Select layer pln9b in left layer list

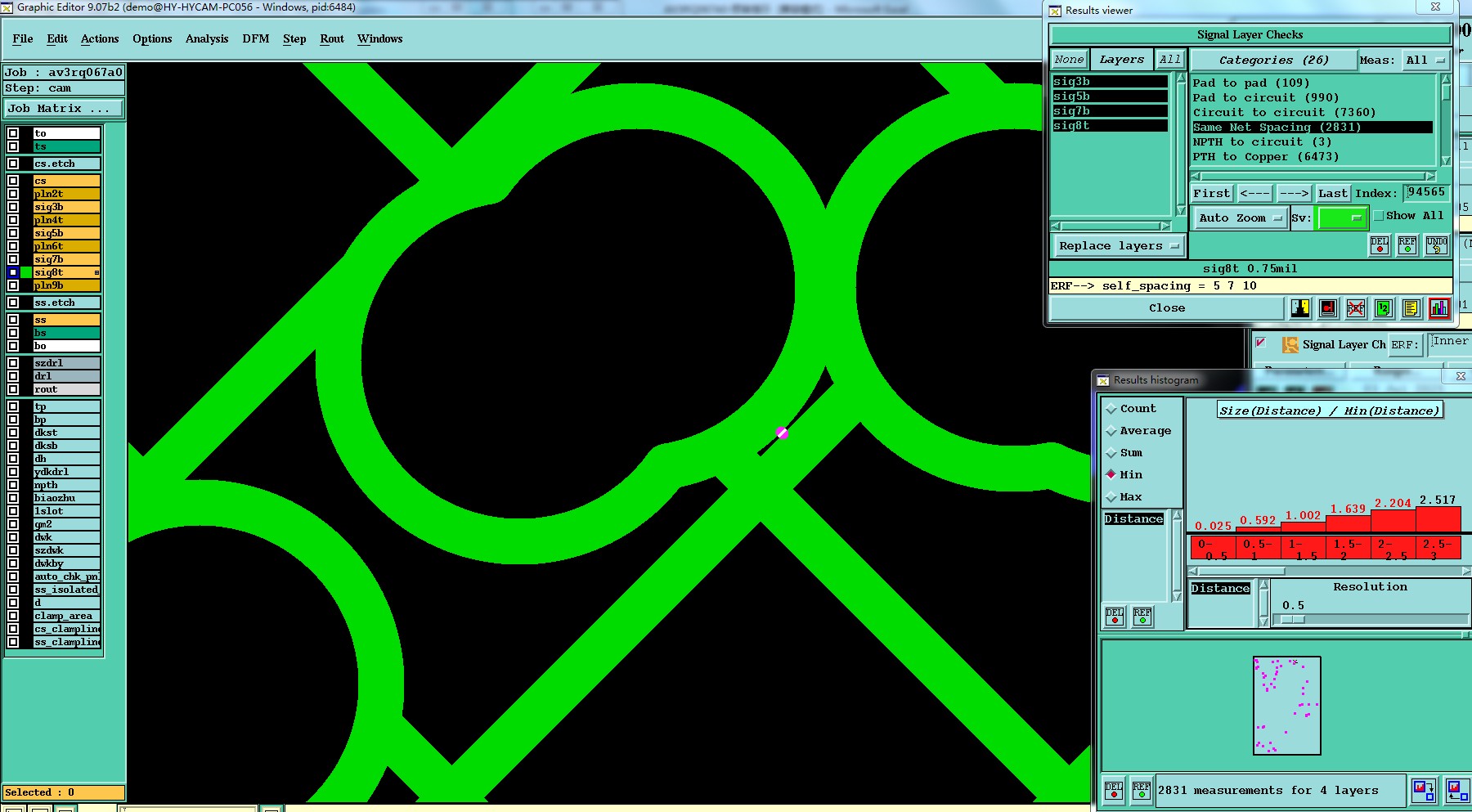[66, 285]
